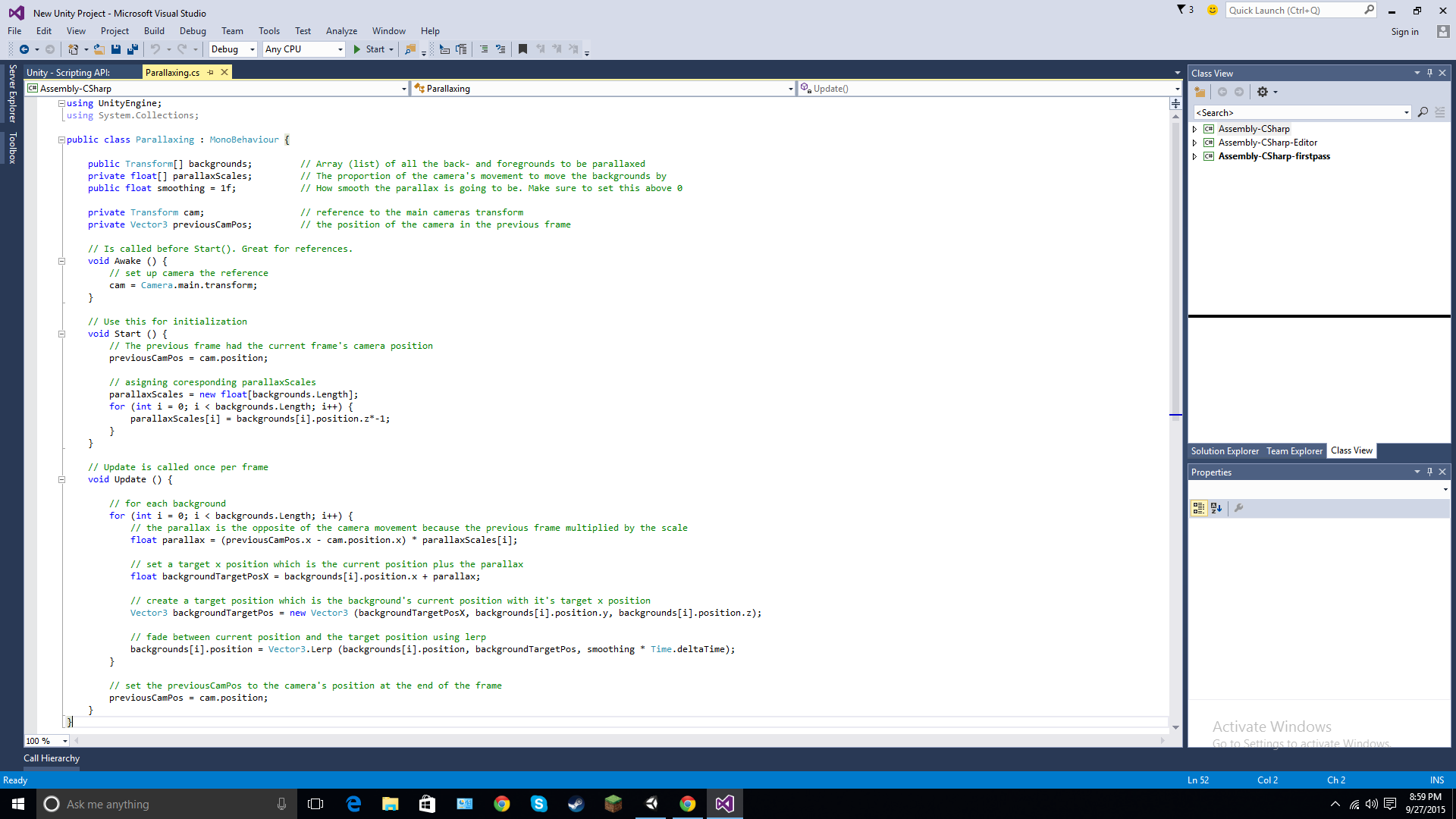Click the Find in Files magnifier in Class View

click(1423, 111)
